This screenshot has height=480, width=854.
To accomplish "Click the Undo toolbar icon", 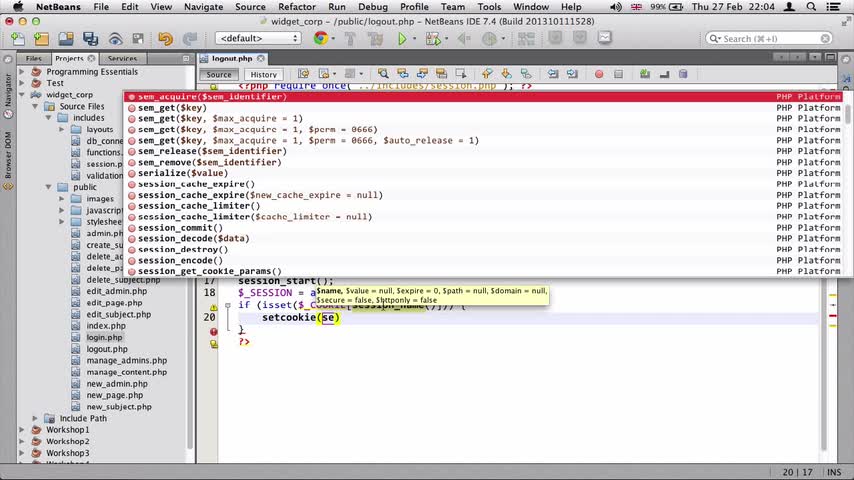I will click(x=165, y=39).
